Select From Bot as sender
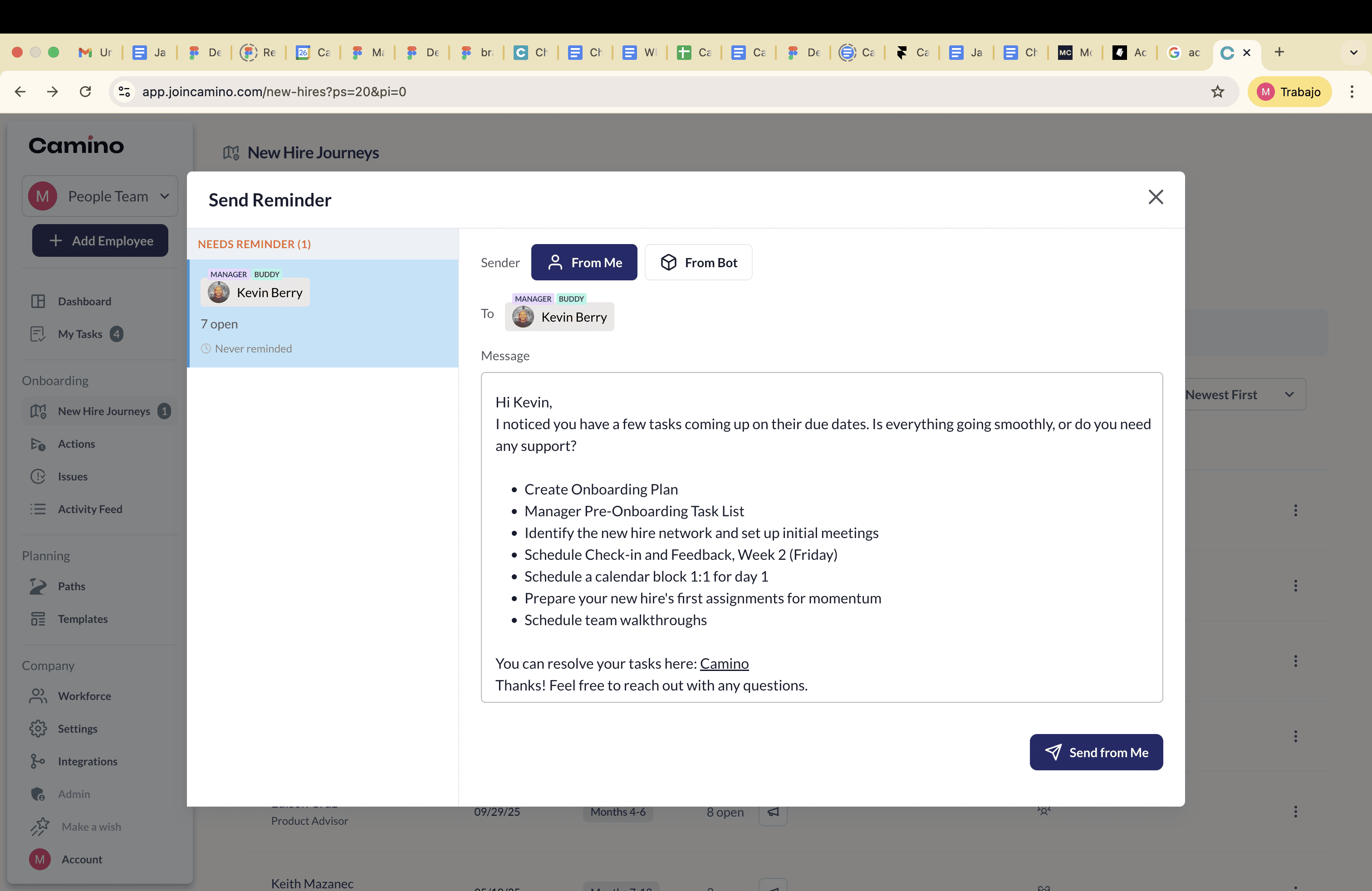Image resolution: width=1372 pixels, height=891 pixels. (x=698, y=262)
